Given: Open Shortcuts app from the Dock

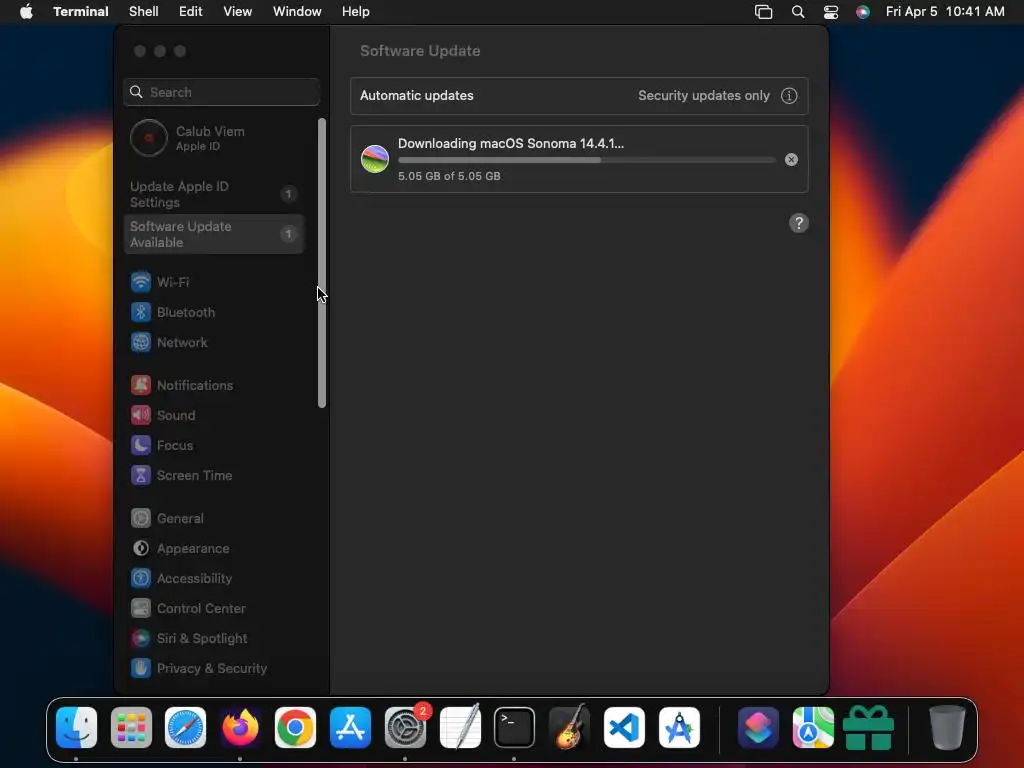Looking at the screenshot, I should pos(758,728).
